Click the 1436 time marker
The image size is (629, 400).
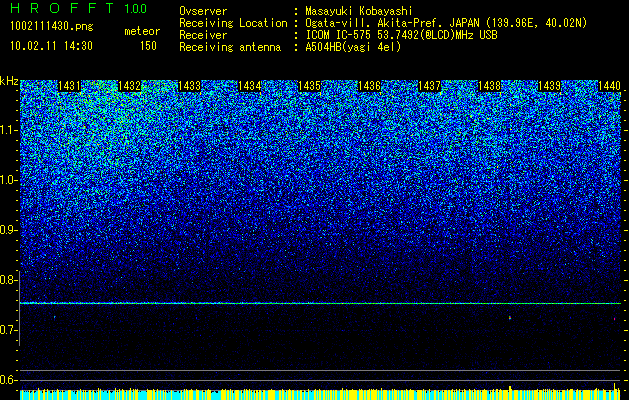pos(369,86)
